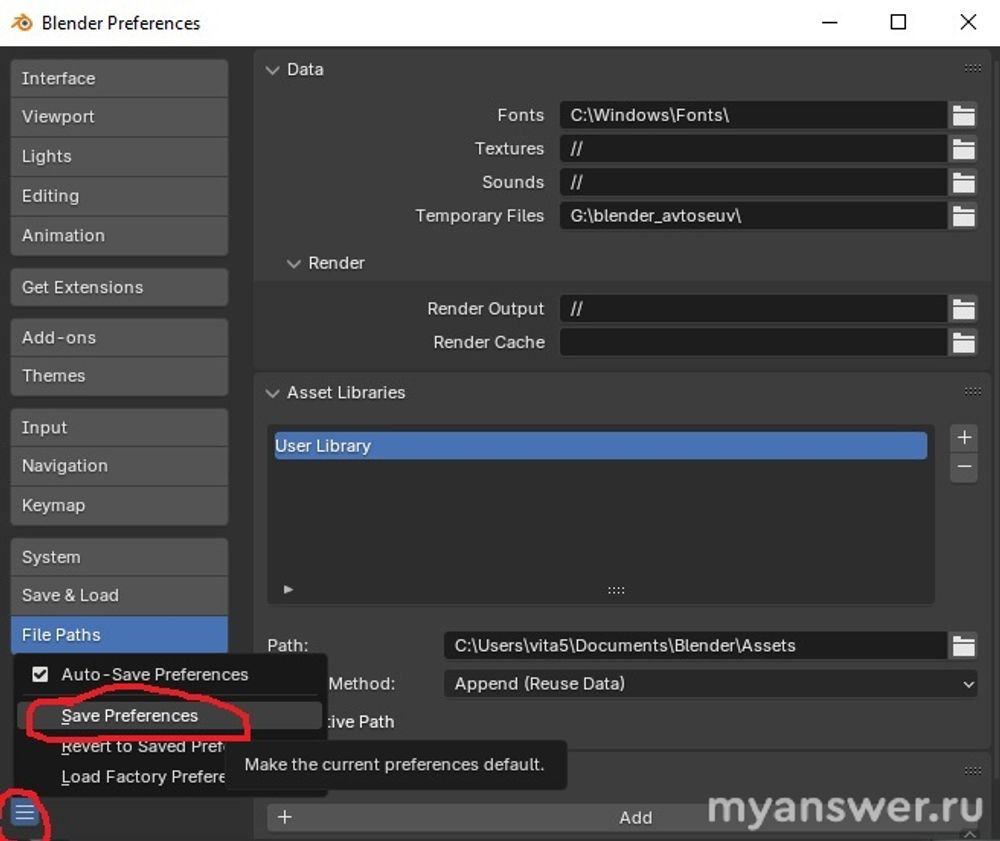
Task: Open the Keymap preferences section
Action: 119,505
